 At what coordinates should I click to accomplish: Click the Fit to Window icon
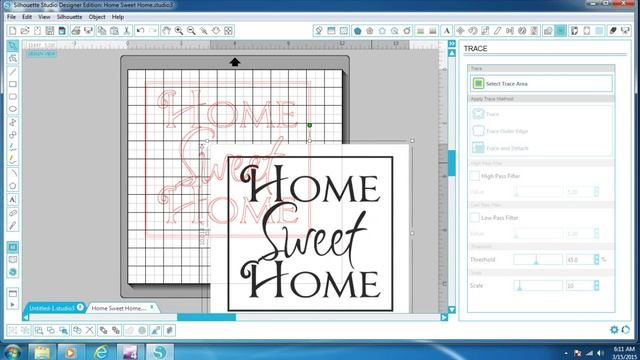[229, 31]
